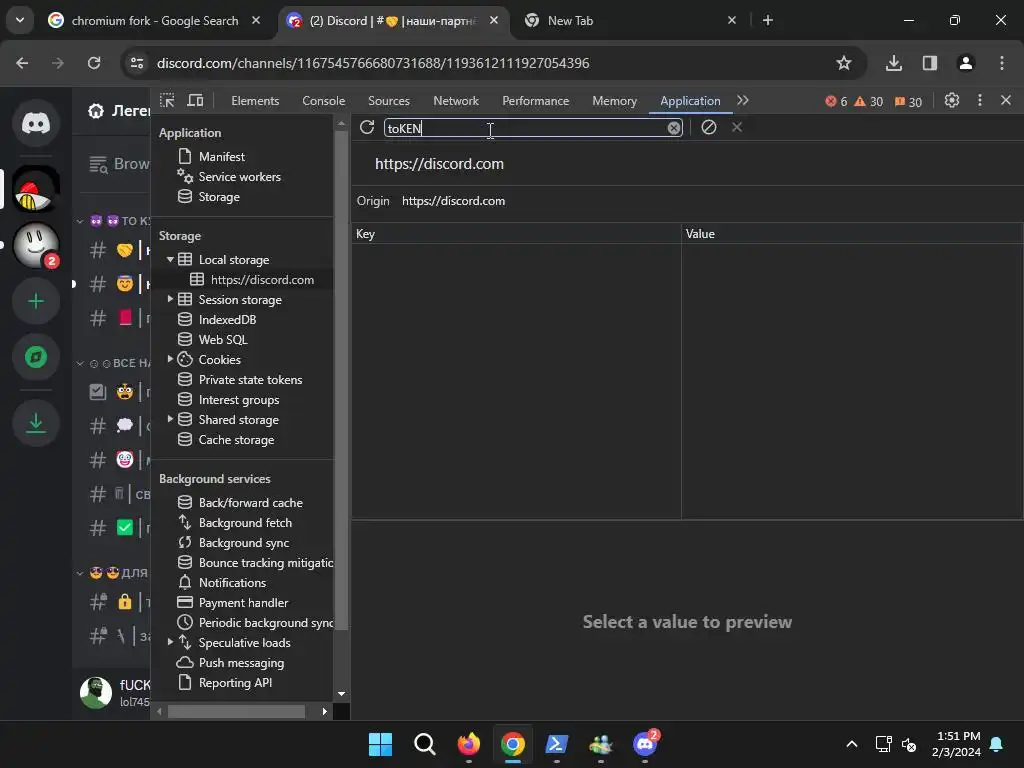Click the clear all storage icon

click(709, 127)
